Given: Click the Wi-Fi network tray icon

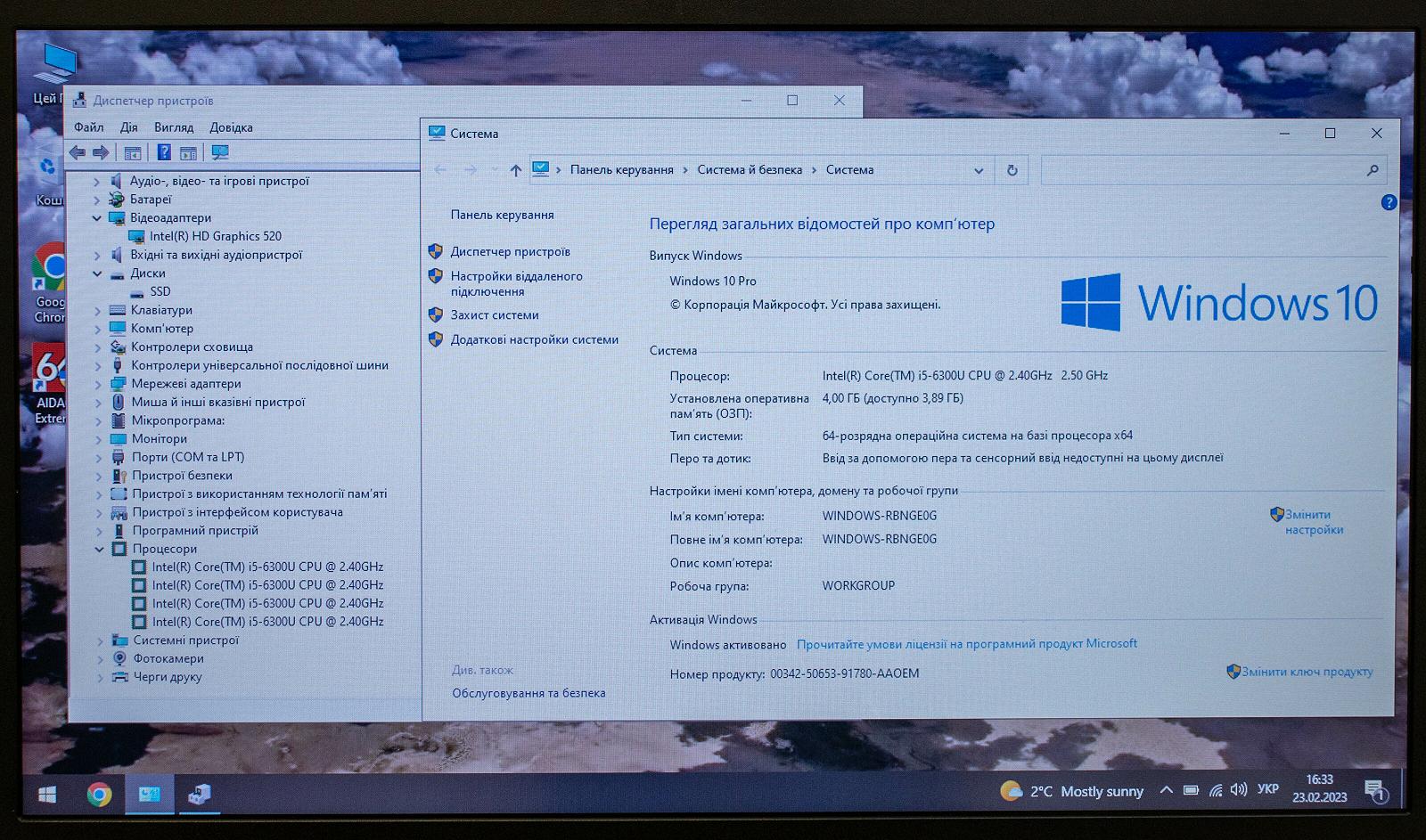Looking at the screenshot, I should point(1216,790).
